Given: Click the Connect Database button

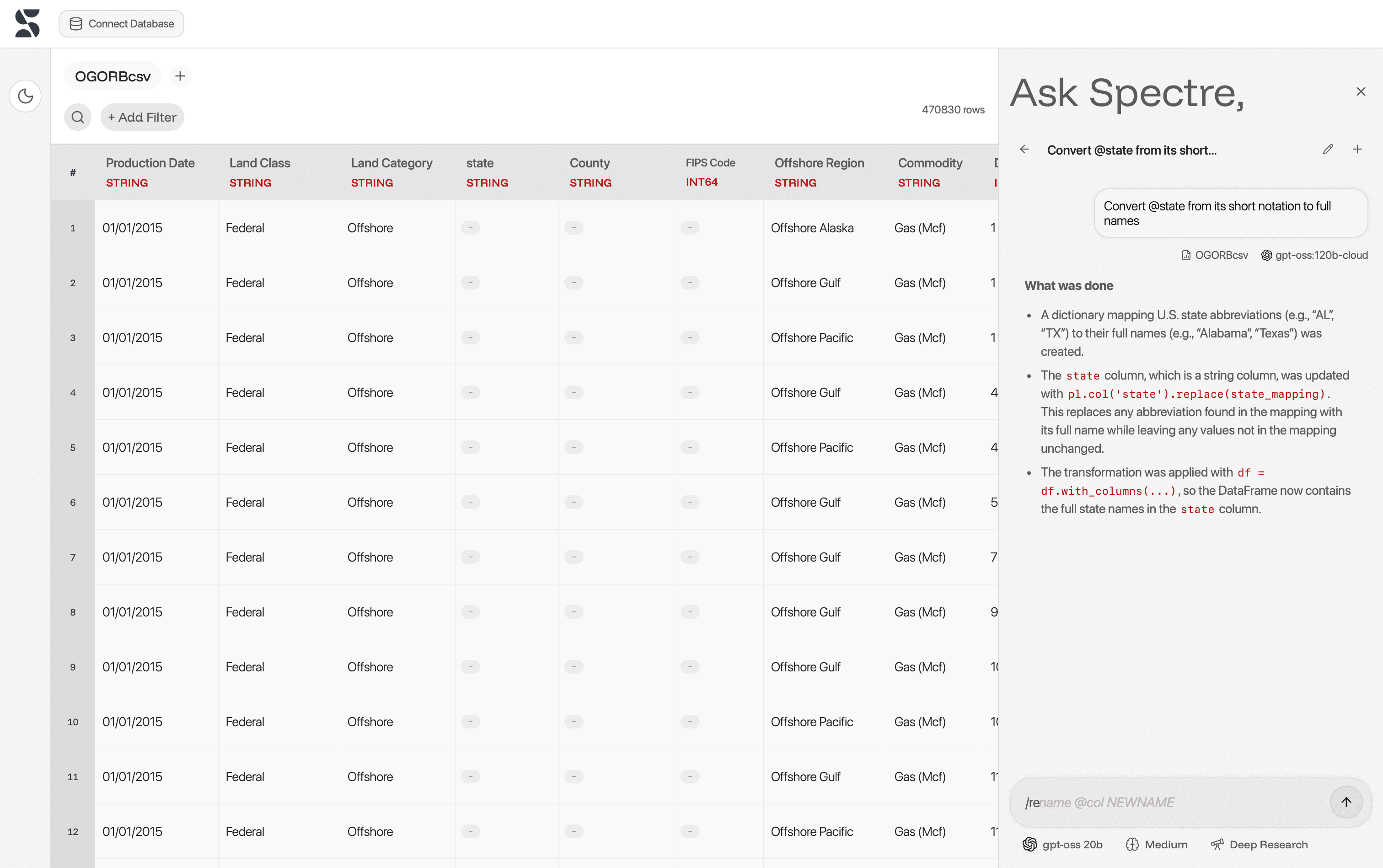Looking at the screenshot, I should tap(121, 23).
